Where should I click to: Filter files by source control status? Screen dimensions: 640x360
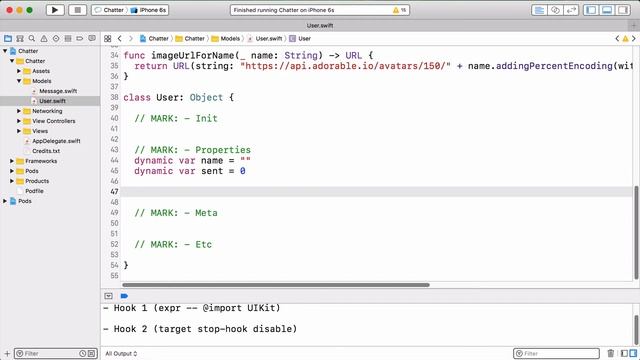point(91,353)
